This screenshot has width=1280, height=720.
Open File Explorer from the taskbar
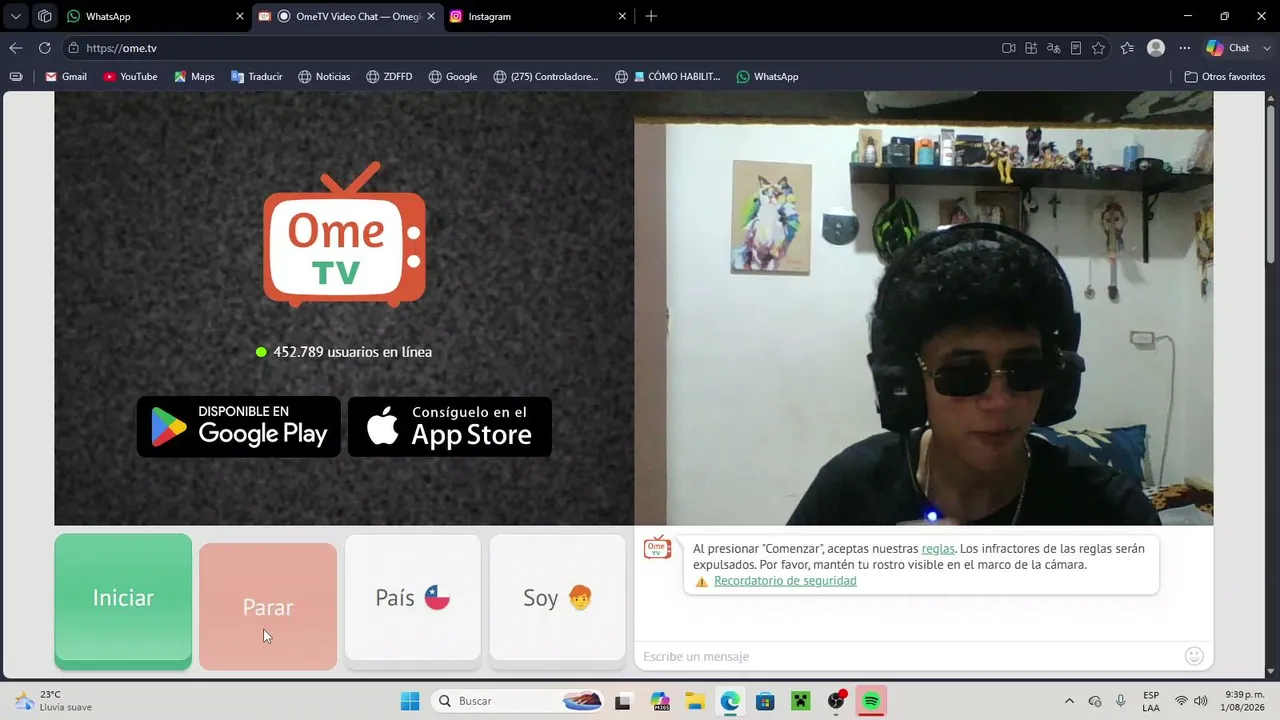[x=695, y=701]
